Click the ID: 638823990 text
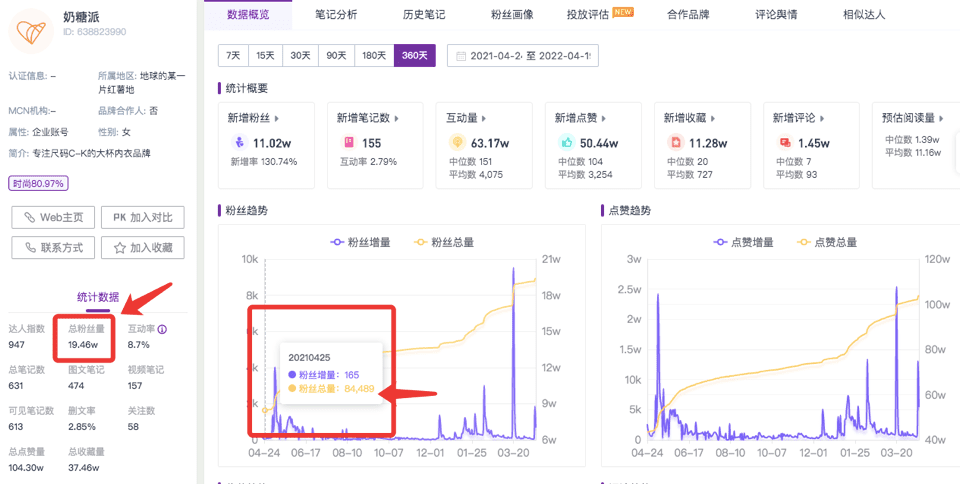 pos(94,31)
